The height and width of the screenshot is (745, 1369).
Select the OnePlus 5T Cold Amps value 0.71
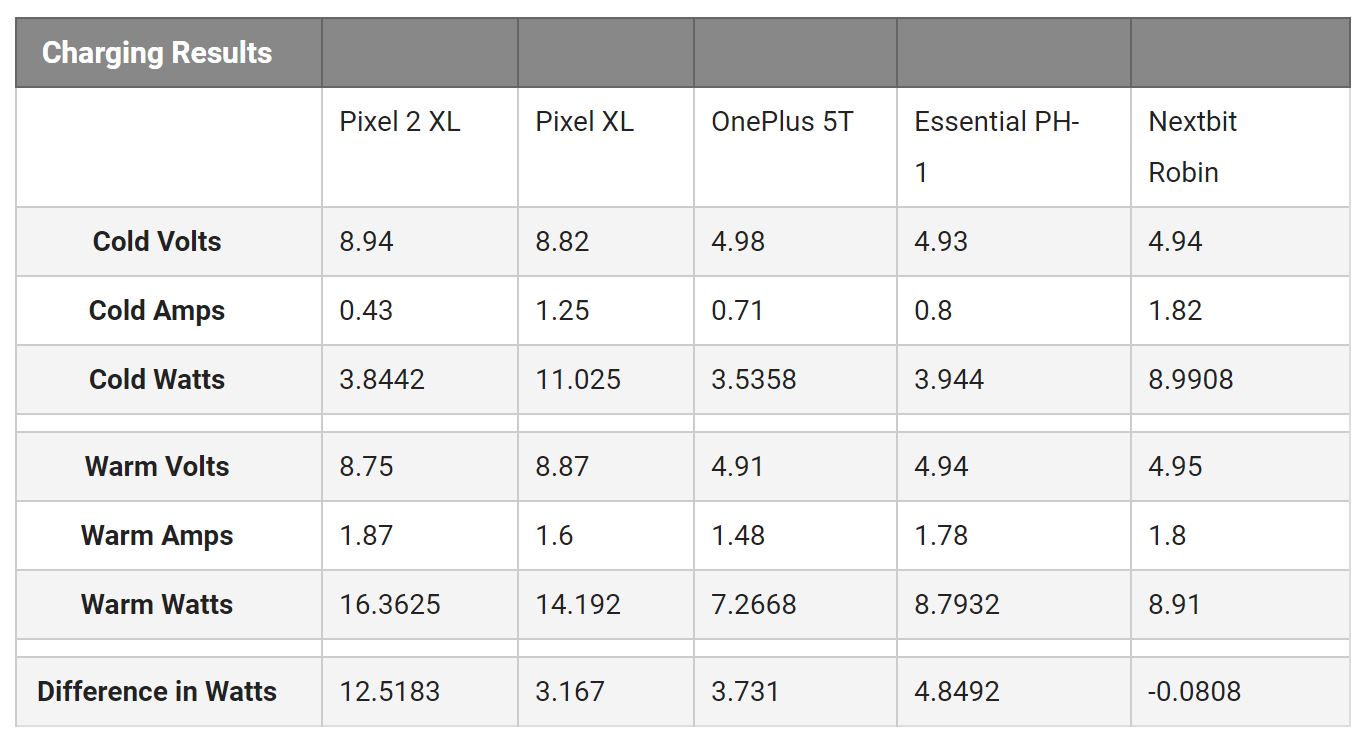(737, 311)
